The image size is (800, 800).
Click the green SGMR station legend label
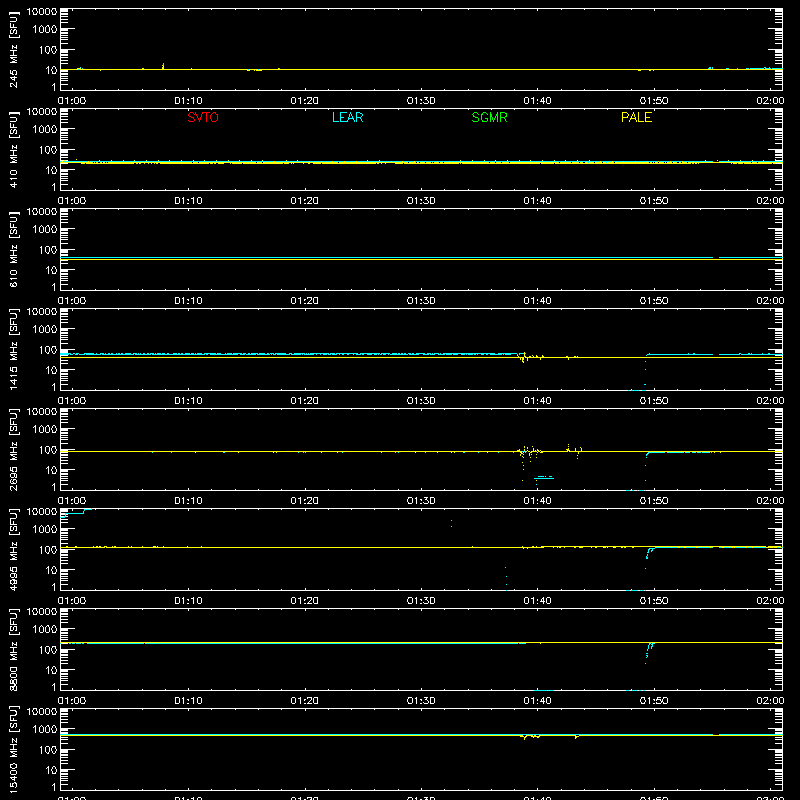489,117
